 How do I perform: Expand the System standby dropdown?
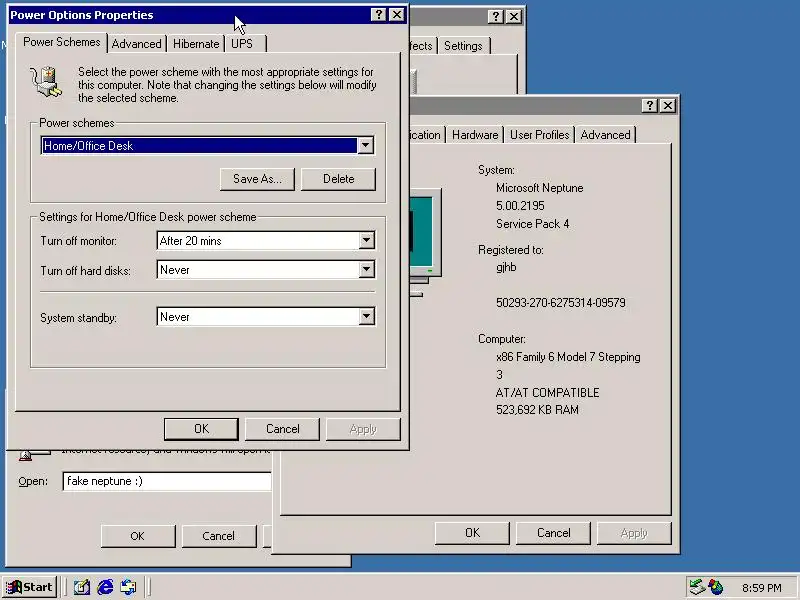coord(366,316)
